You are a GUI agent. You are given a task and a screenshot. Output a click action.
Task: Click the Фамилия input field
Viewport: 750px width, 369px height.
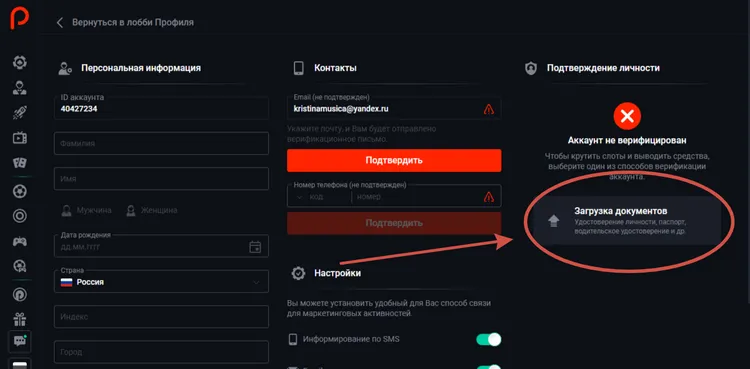pyautogui.click(x=161, y=144)
